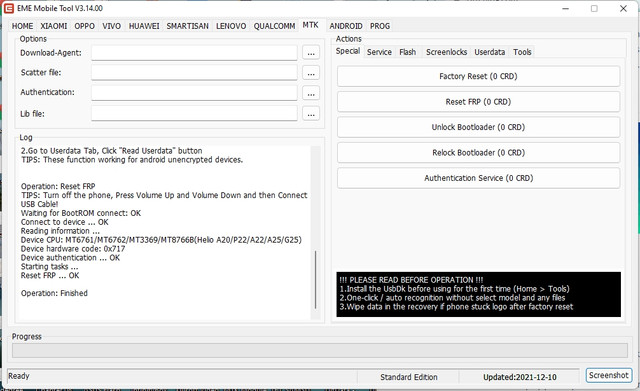This screenshot has height=391, width=640.
Task: Browse for Download-Agent file
Action: 311,53
